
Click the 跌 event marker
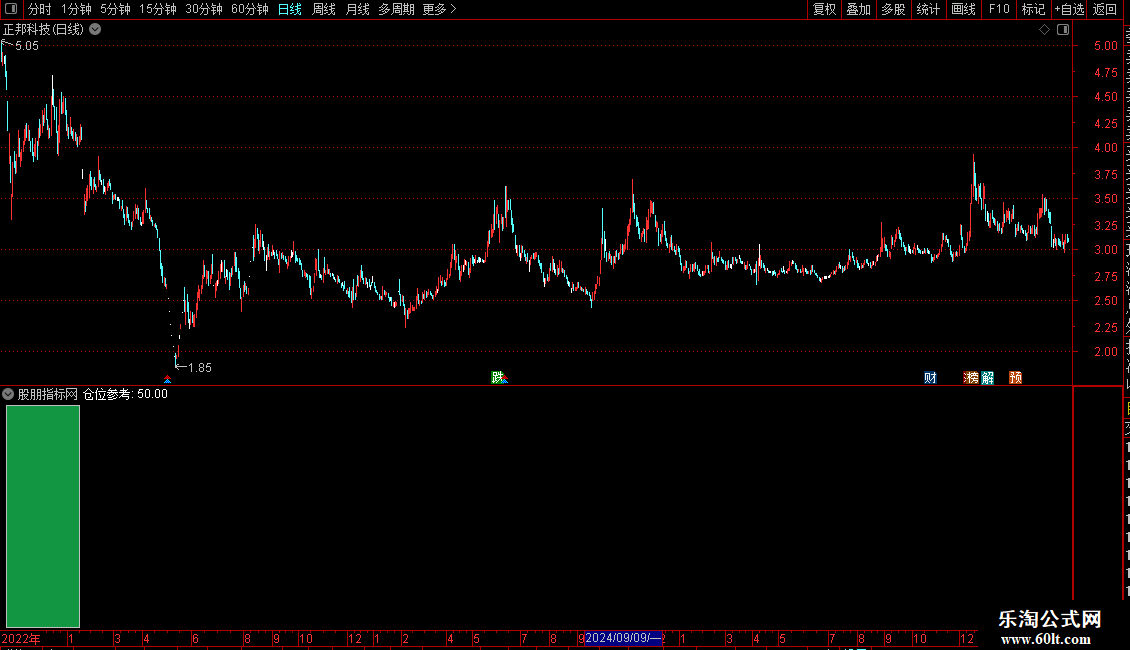coord(497,378)
